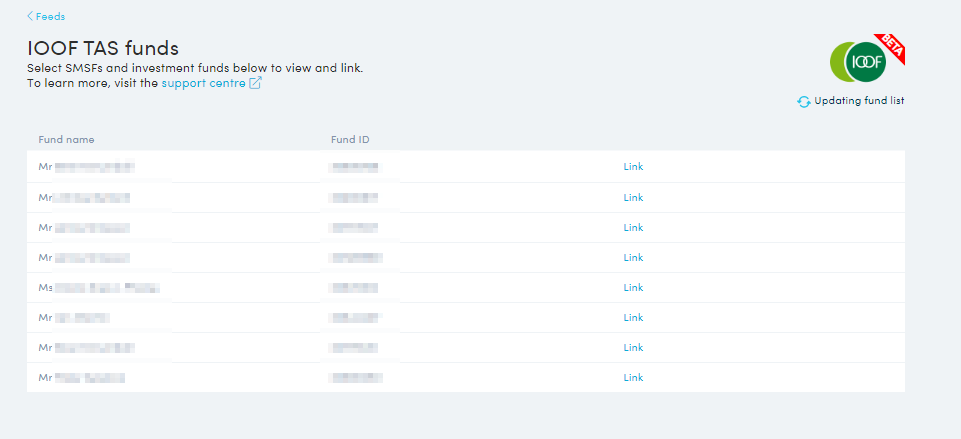The image size is (961, 439).
Task: Click the external link icon after support centre
Action: [256, 83]
